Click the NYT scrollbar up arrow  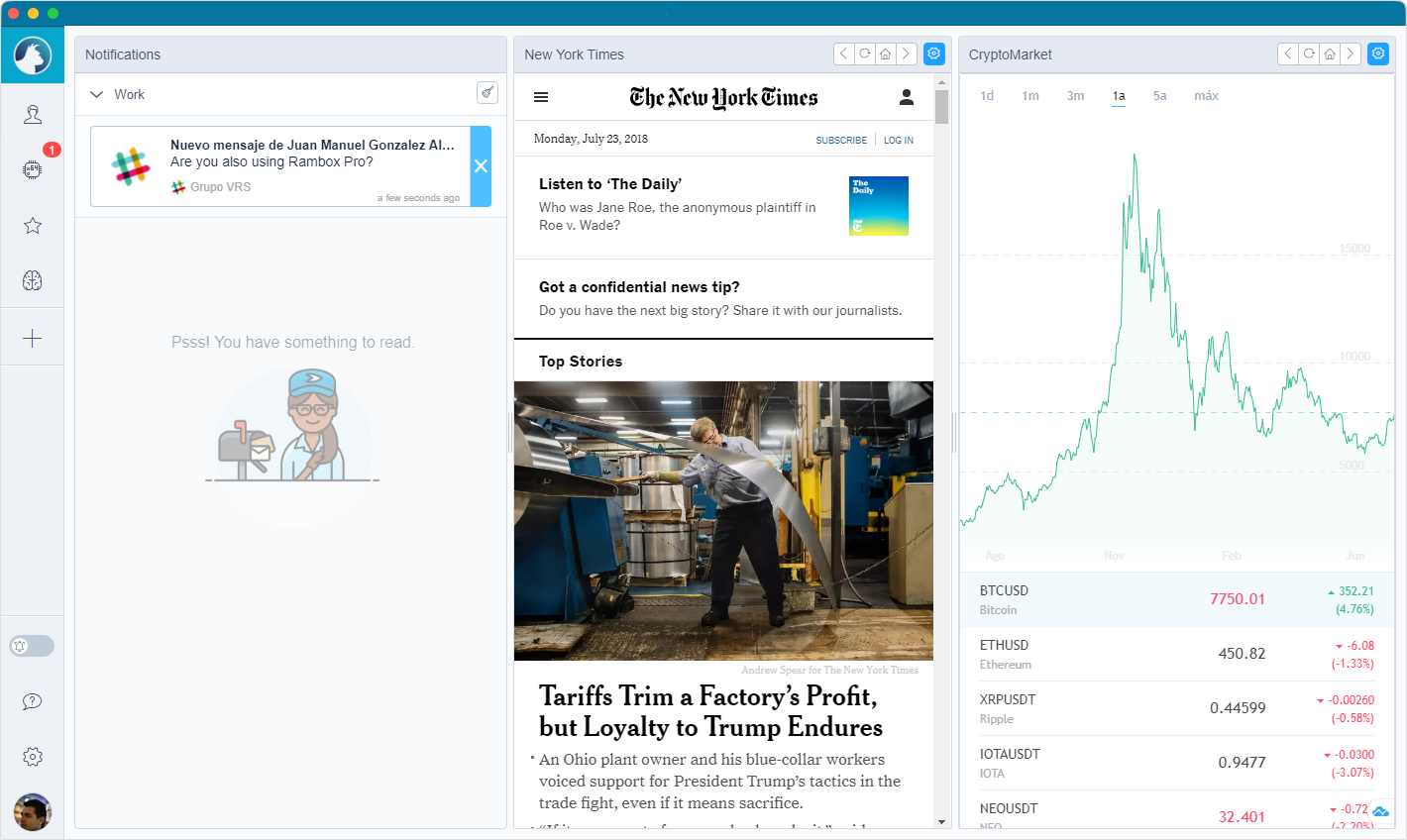click(941, 81)
